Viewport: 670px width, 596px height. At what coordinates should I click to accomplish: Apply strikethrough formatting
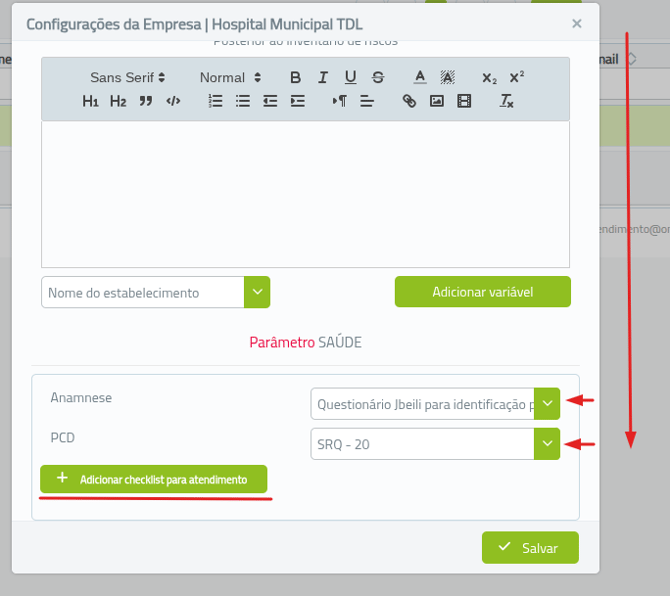pos(378,77)
